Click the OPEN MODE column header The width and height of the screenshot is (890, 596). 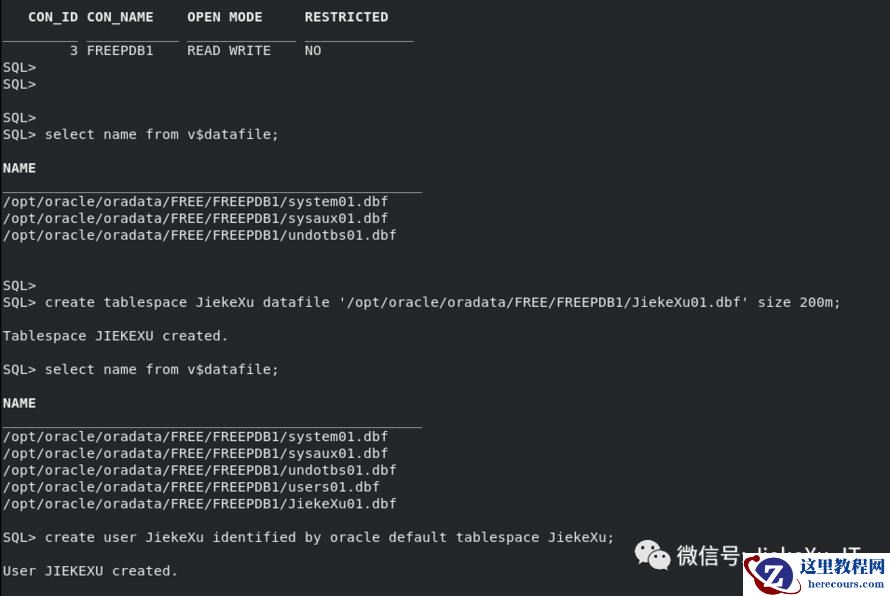click(225, 17)
